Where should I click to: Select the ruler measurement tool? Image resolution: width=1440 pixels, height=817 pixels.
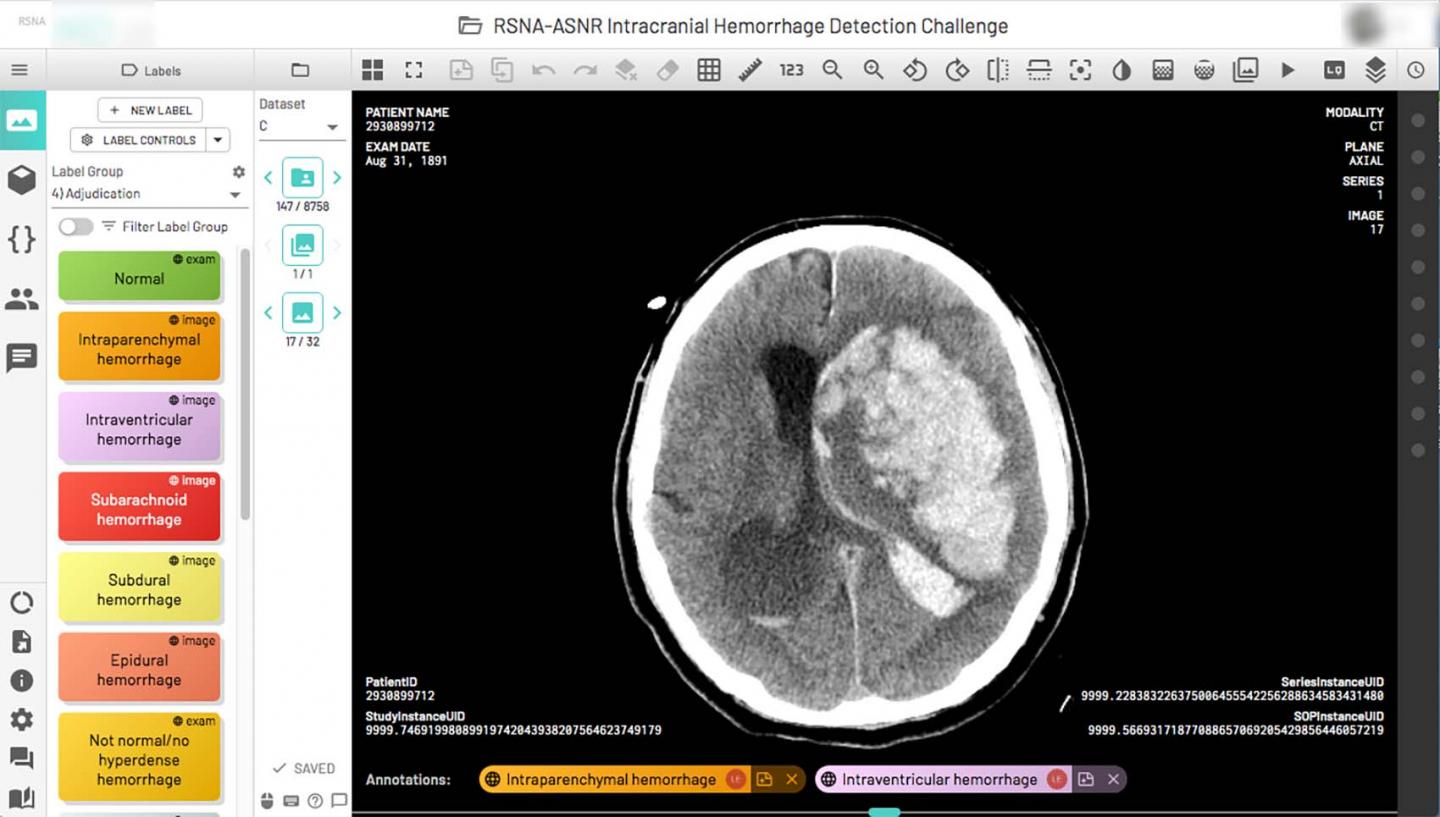tap(750, 70)
